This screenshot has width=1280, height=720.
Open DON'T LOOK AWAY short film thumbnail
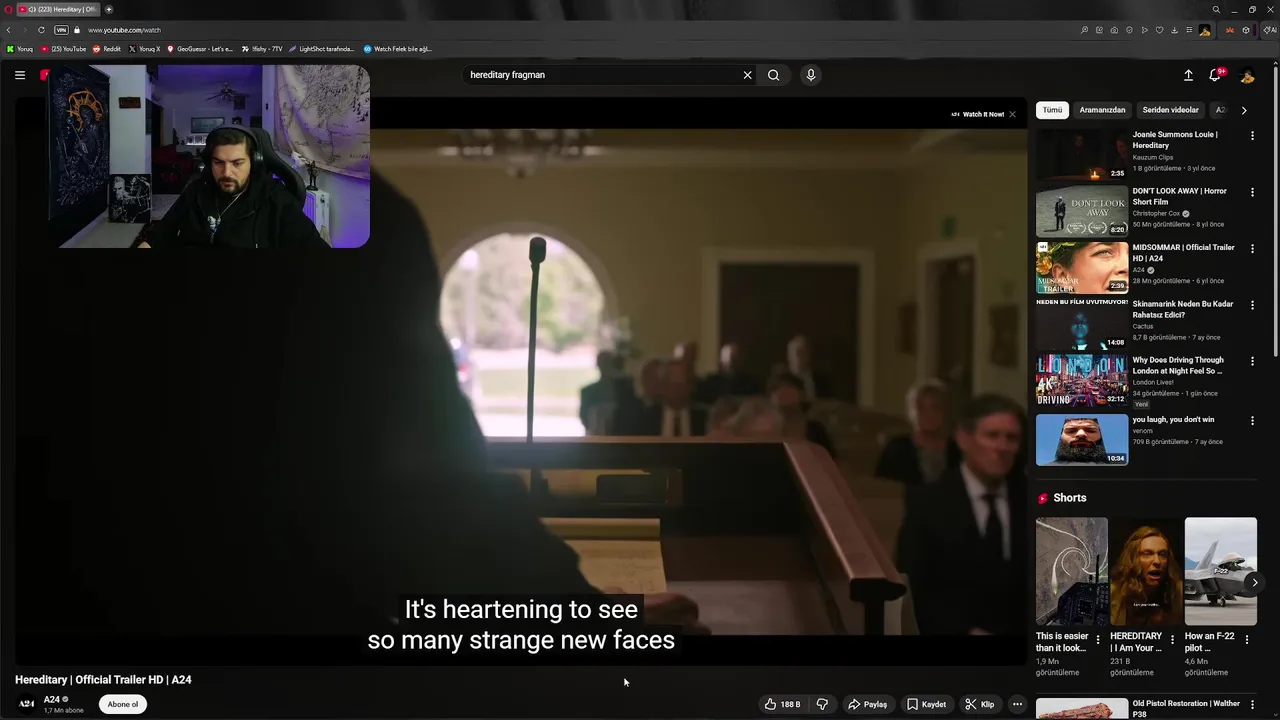pyautogui.click(x=1082, y=211)
